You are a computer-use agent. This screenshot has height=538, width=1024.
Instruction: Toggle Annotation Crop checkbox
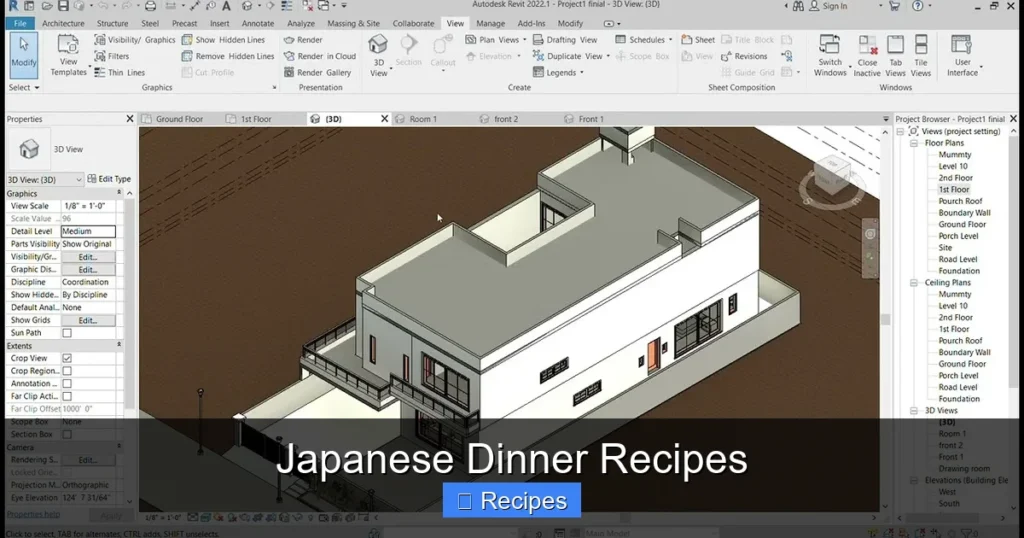tap(67, 384)
